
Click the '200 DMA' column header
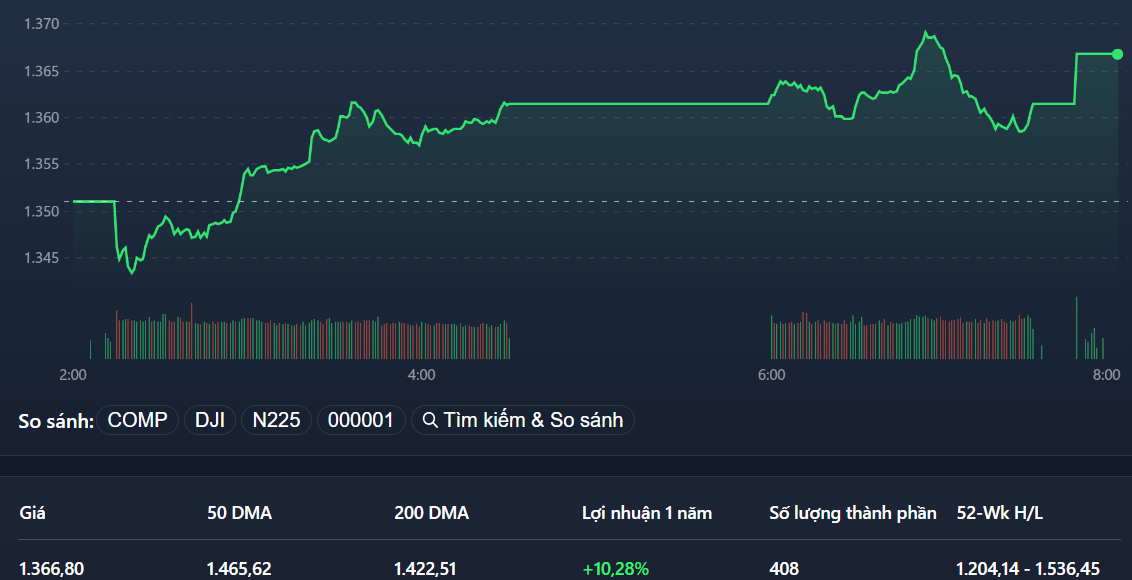432,512
